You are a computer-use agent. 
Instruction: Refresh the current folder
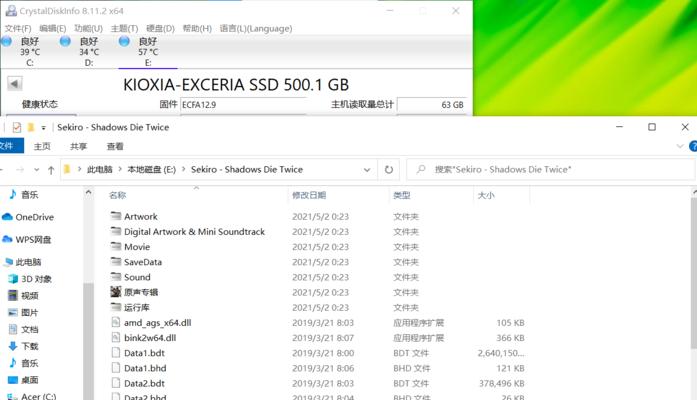[389, 170]
